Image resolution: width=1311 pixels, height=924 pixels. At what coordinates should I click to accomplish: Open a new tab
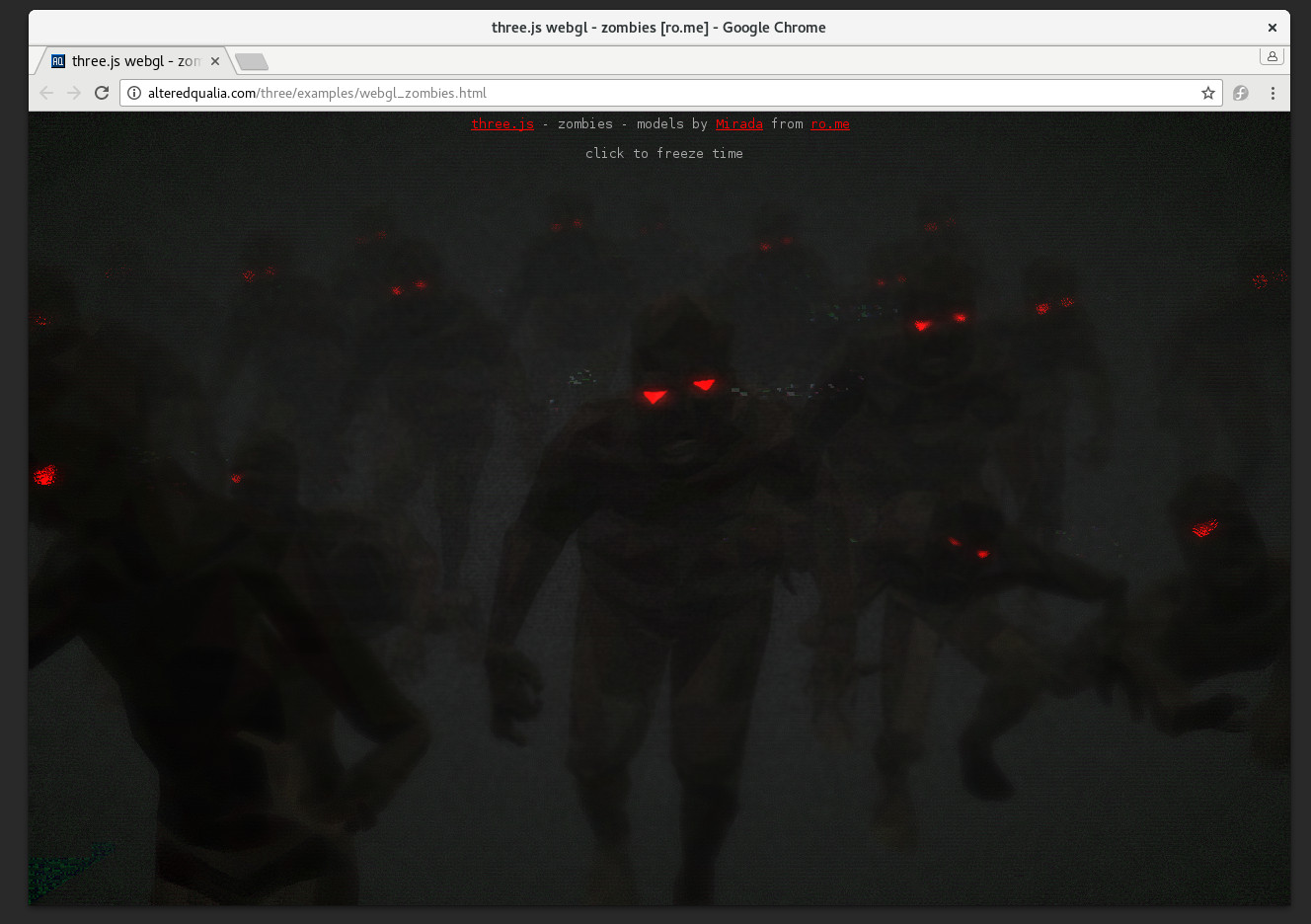click(x=252, y=62)
